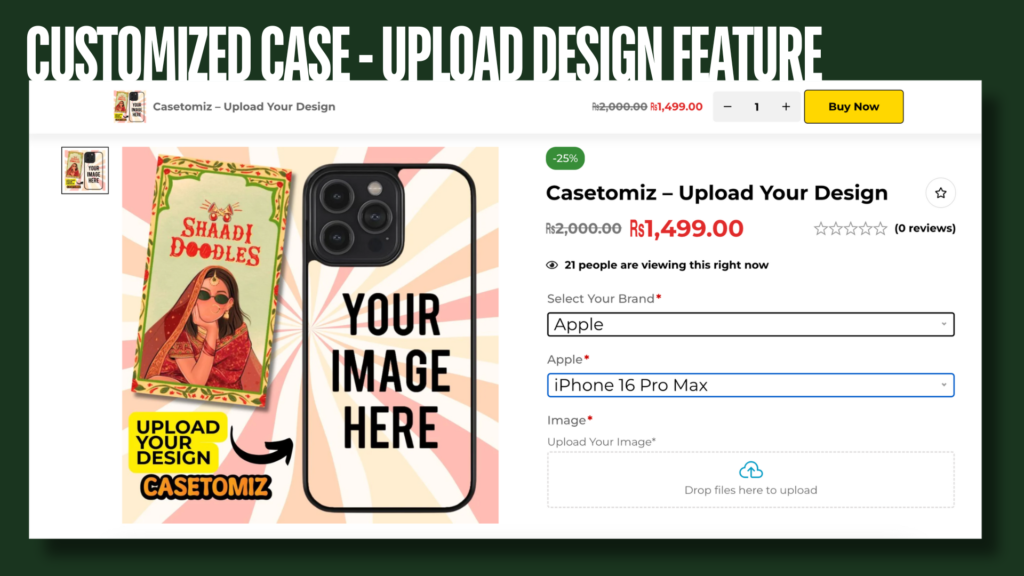Click the cloud upload icon
The width and height of the screenshot is (1024, 576).
pyautogui.click(x=750, y=470)
